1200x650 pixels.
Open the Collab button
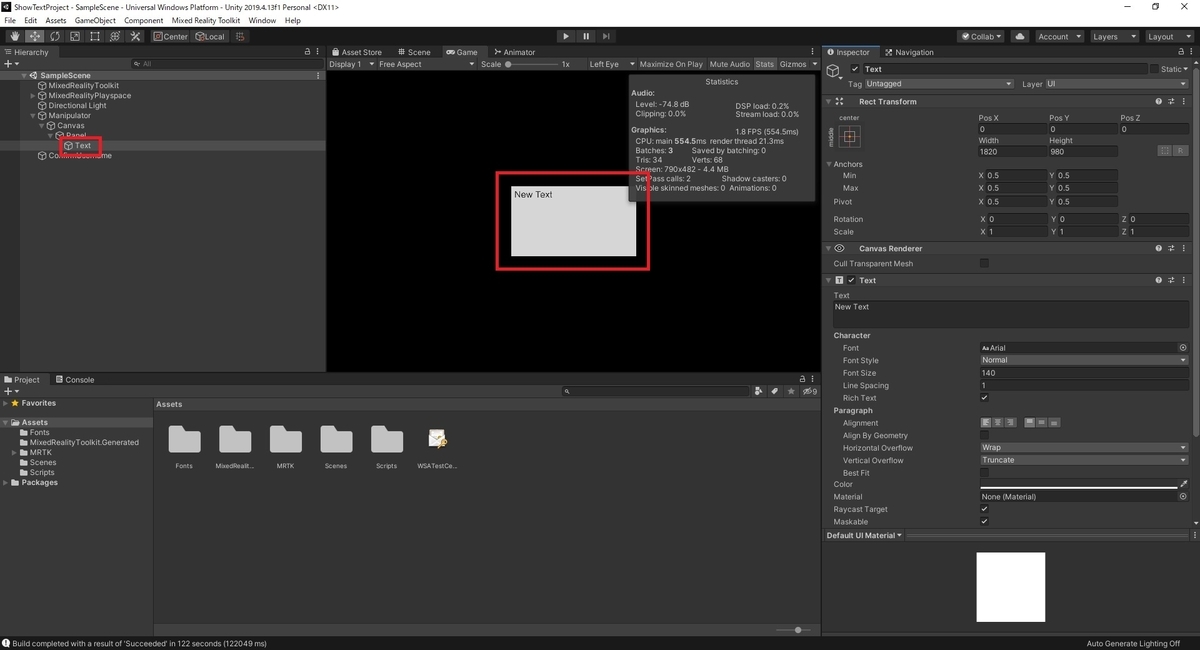[982, 36]
